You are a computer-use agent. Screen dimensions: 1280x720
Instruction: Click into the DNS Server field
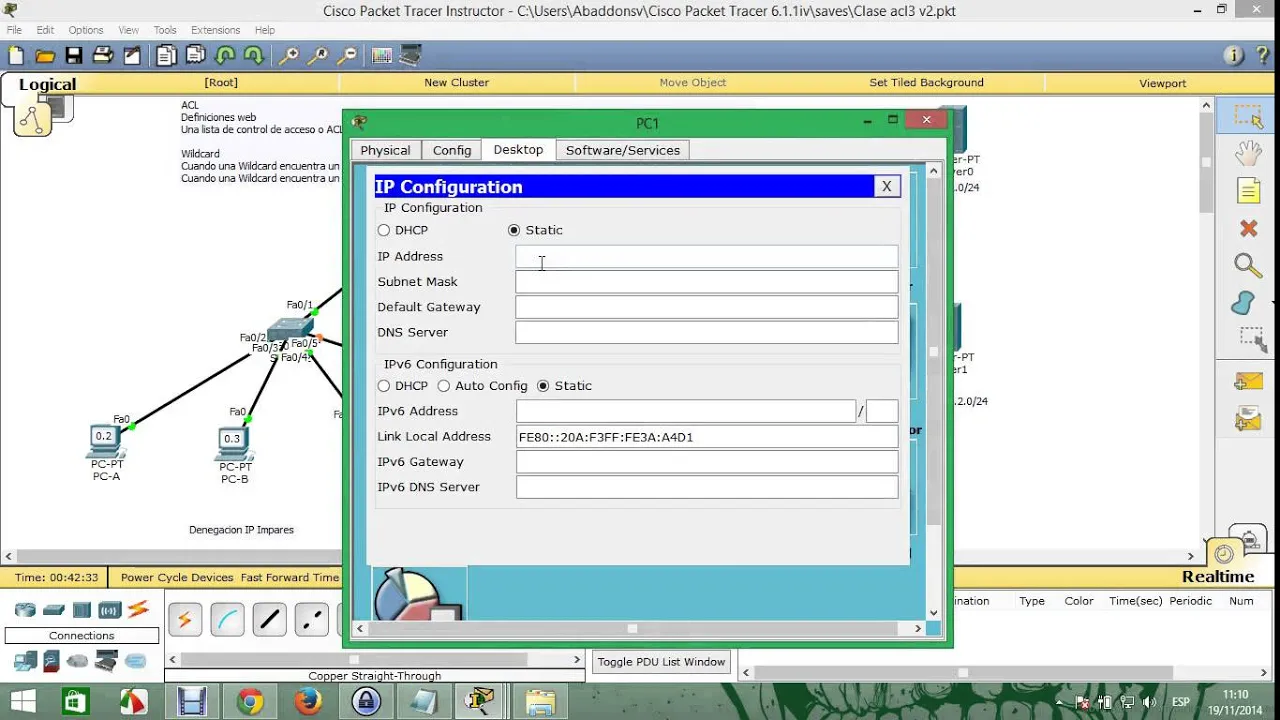click(706, 332)
